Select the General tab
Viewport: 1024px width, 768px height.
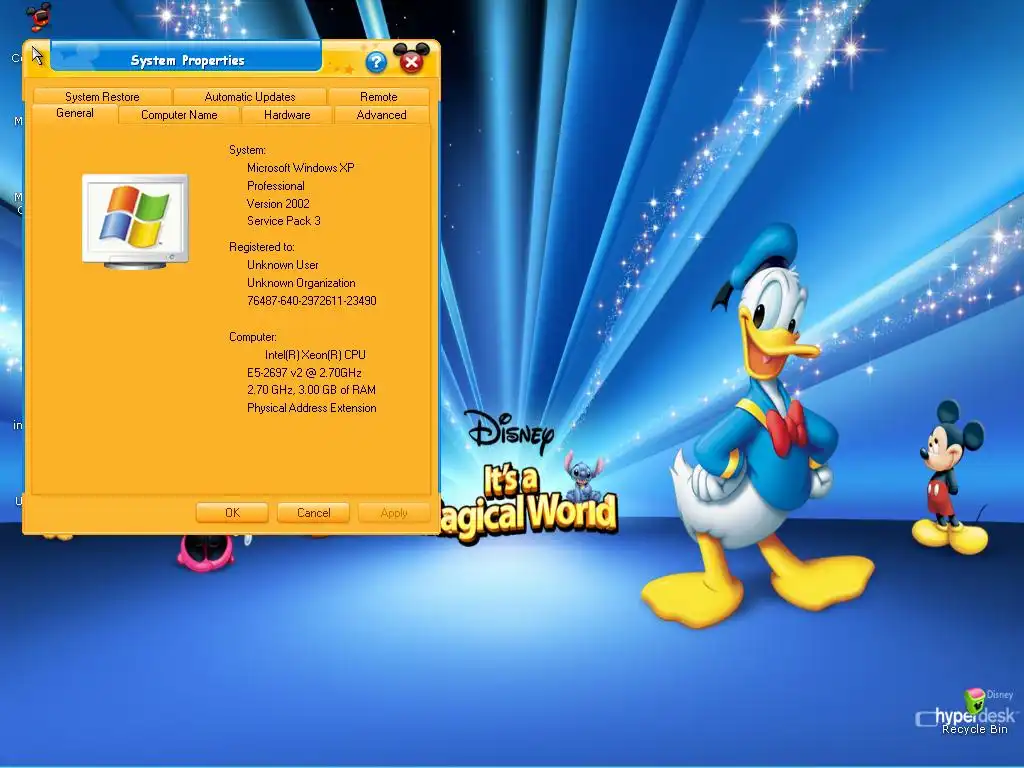pos(74,114)
